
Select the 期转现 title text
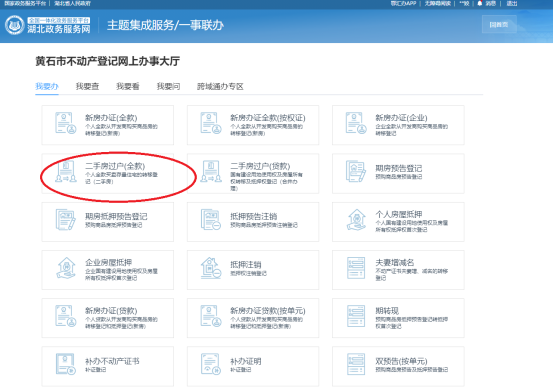(387, 311)
